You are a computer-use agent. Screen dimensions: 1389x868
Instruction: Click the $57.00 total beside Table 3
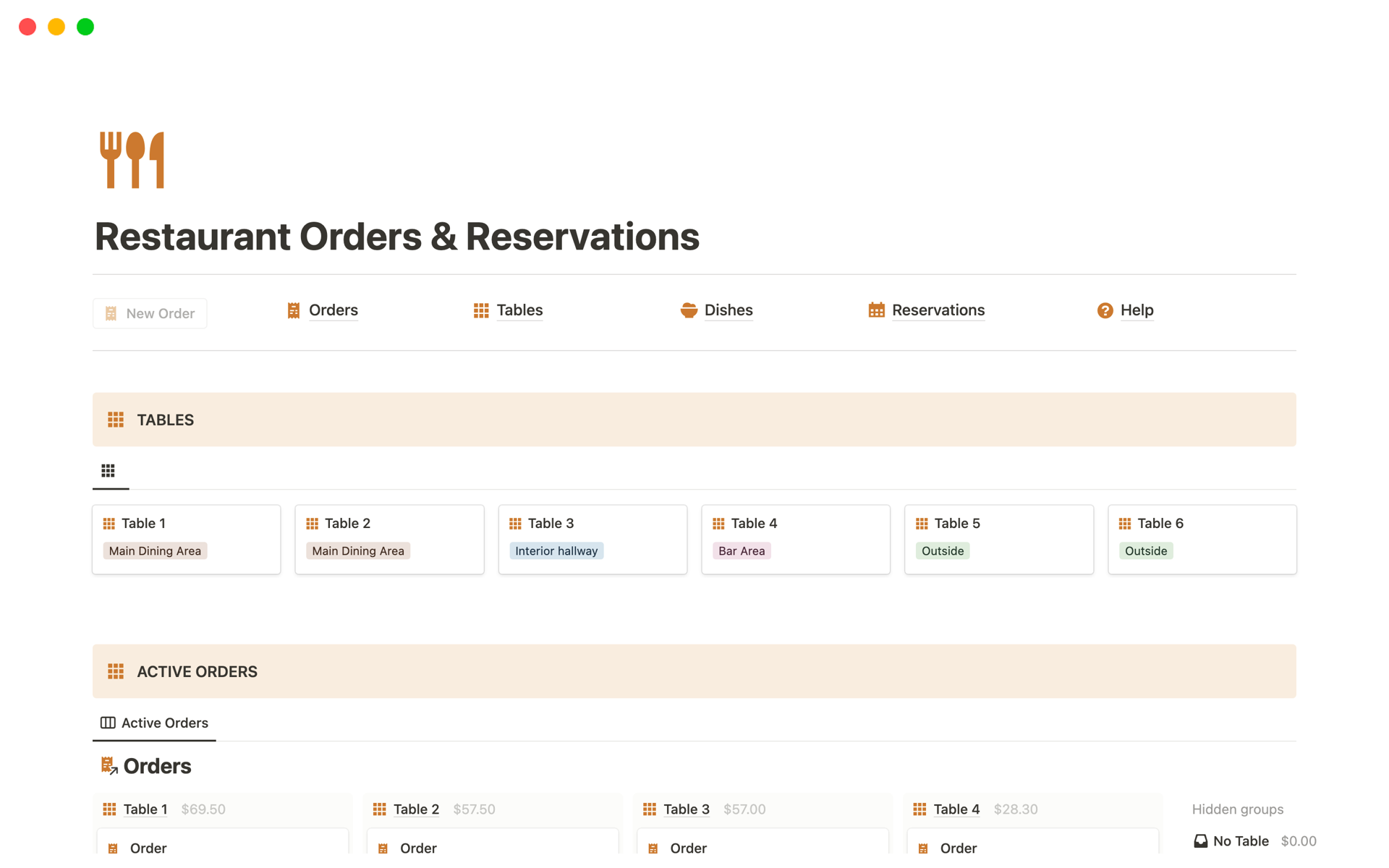744,809
